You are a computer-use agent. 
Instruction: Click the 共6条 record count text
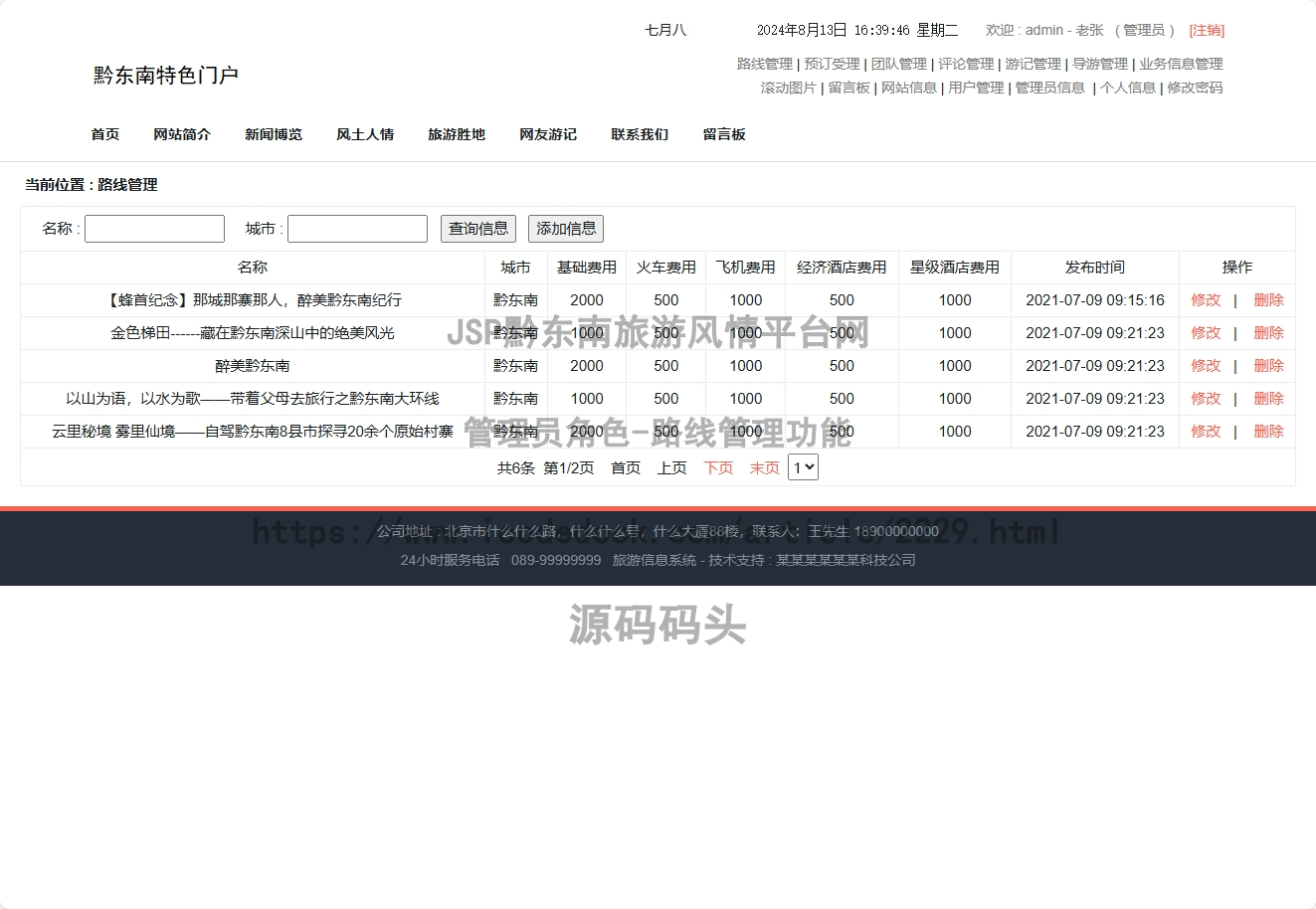tap(516, 468)
